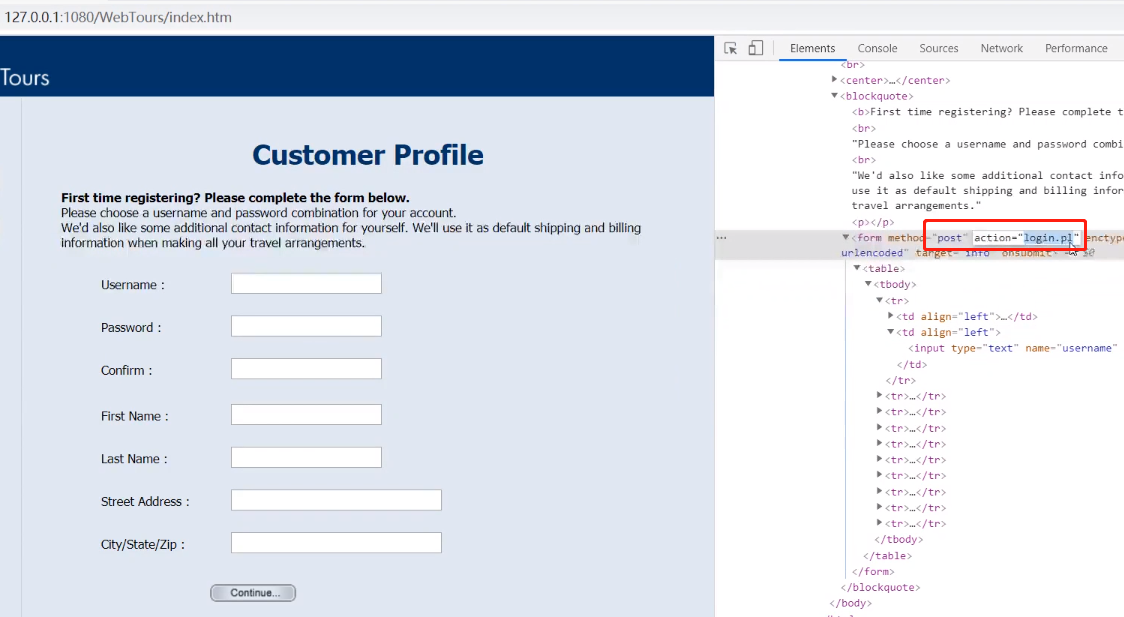
Task: Click the Confirm input field
Action: point(306,369)
